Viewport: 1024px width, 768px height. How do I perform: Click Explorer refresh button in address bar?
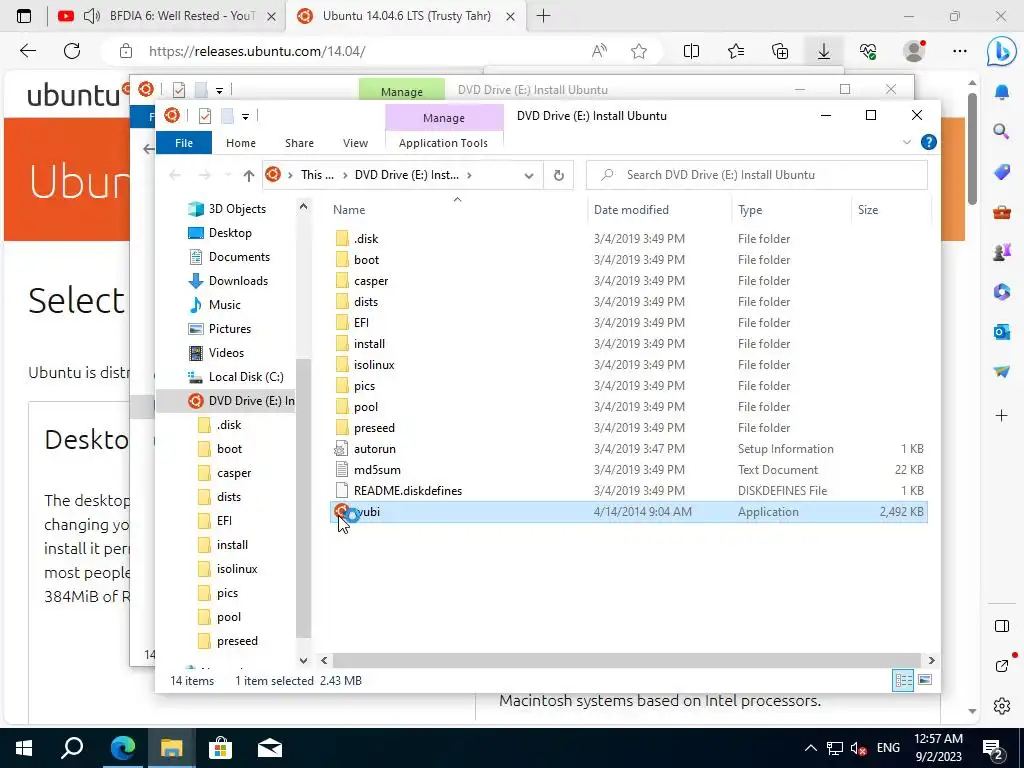tap(558, 175)
